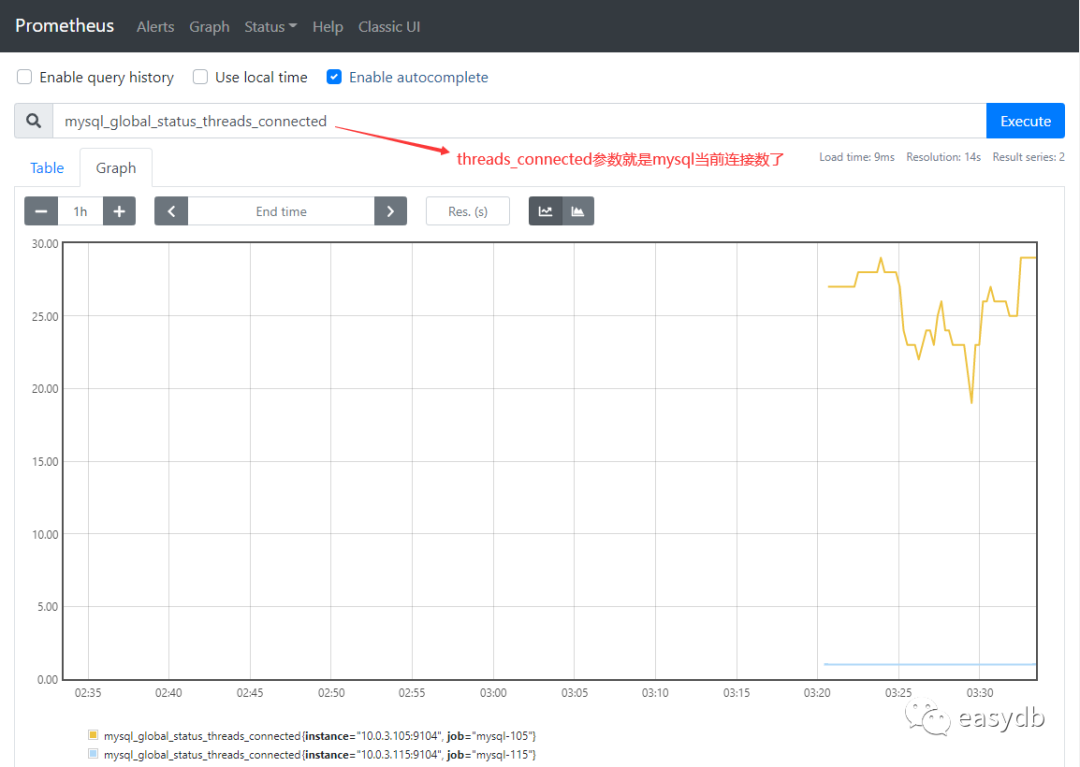Step end time backward with left chevron
This screenshot has height=767, width=1080.
[x=171, y=211]
